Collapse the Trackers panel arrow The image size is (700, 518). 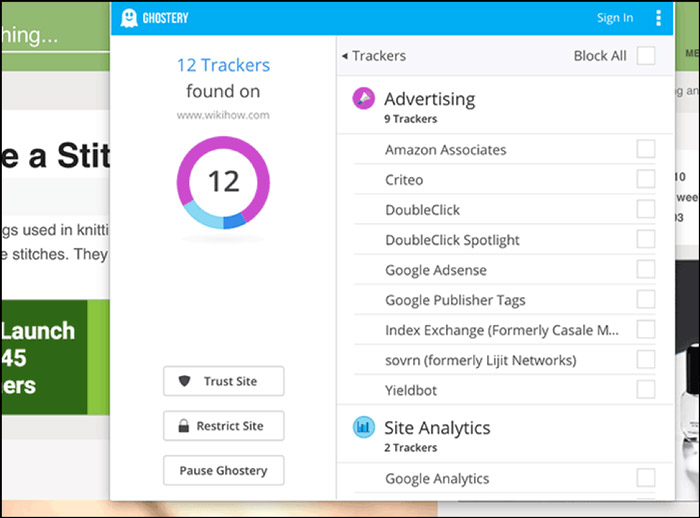[x=344, y=56]
